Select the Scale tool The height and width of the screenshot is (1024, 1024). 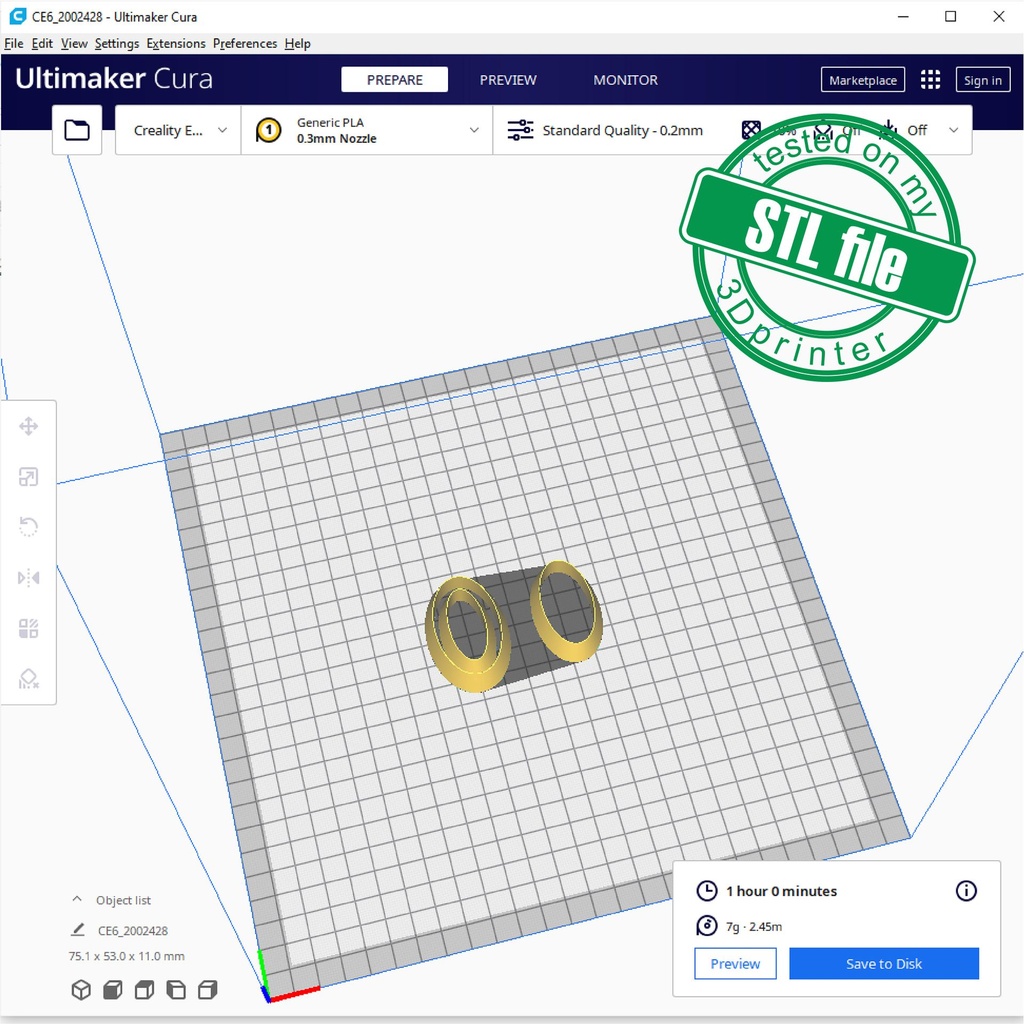(28, 477)
